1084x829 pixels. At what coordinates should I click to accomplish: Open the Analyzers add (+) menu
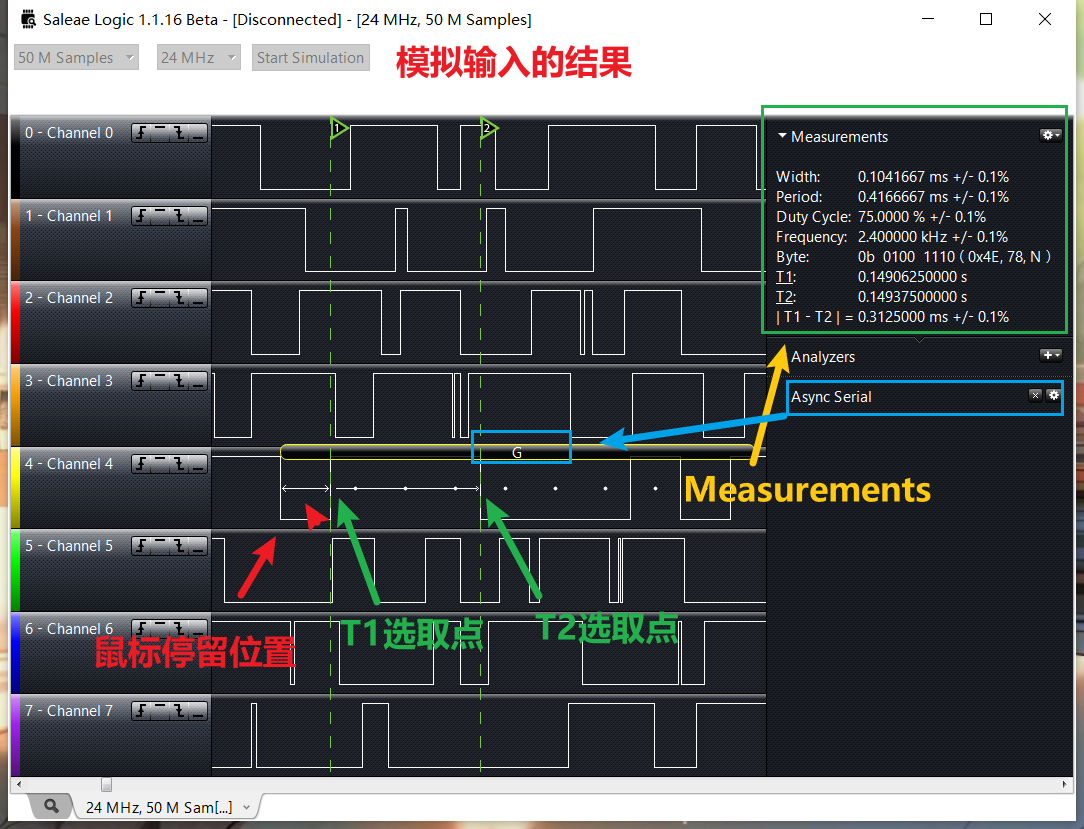pyautogui.click(x=1051, y=355)
